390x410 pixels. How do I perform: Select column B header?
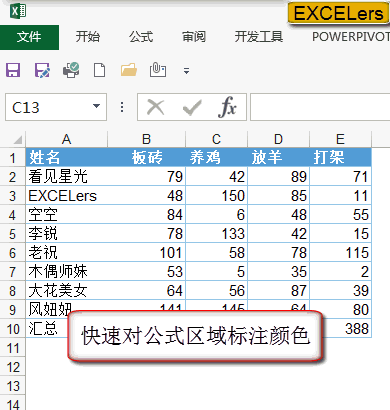coord(146,139)
